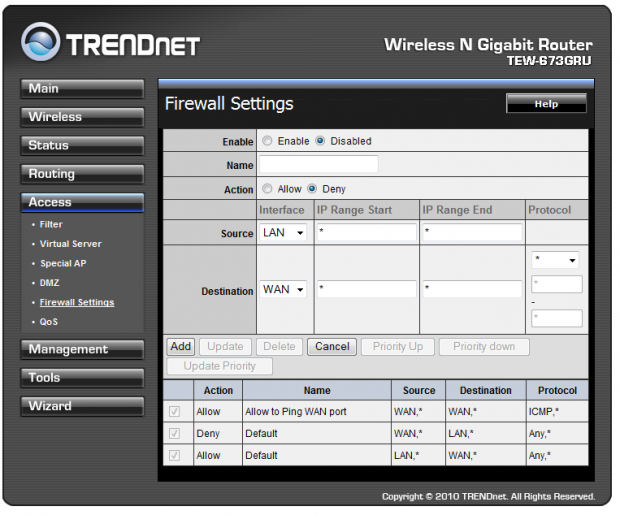Screen dimensions: 620x515
Task: Click the Name column header
Action: [x=317, y=390]
